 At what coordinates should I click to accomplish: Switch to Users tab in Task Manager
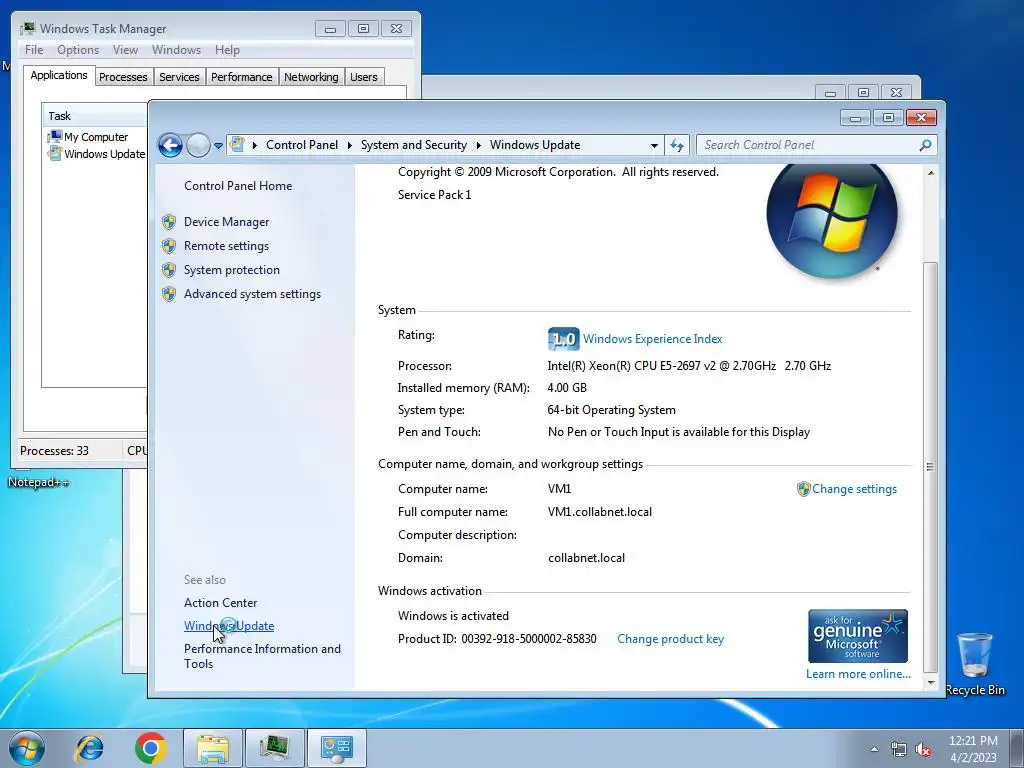364,77
